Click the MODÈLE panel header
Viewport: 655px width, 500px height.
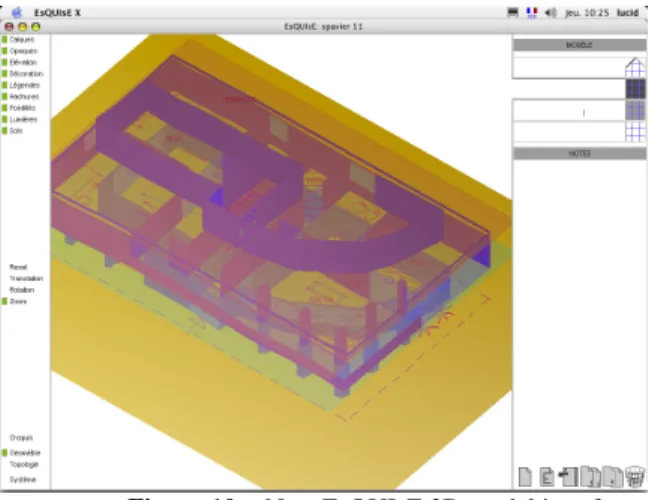[579, 45]
